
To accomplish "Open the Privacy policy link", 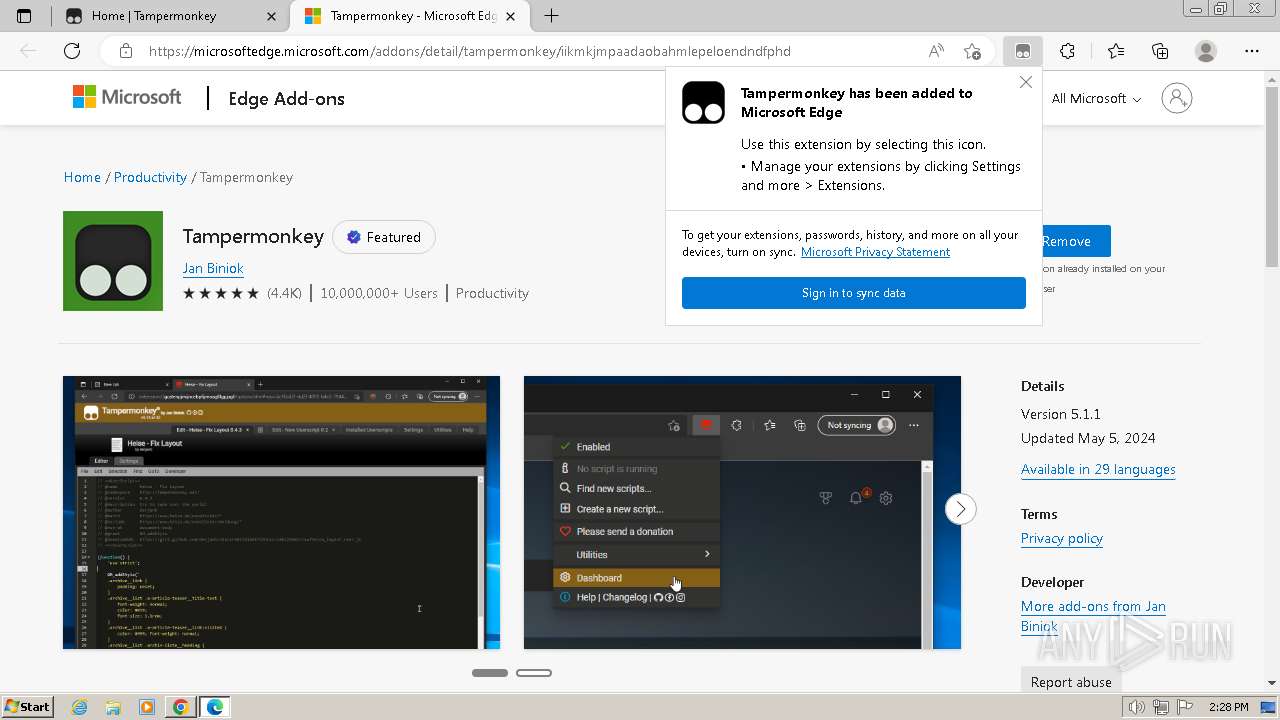I will (1061, 538).
